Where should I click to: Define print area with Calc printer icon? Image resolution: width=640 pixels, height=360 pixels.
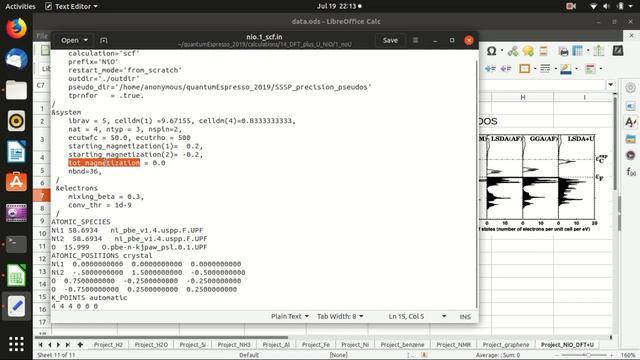(x=564, y=51)
